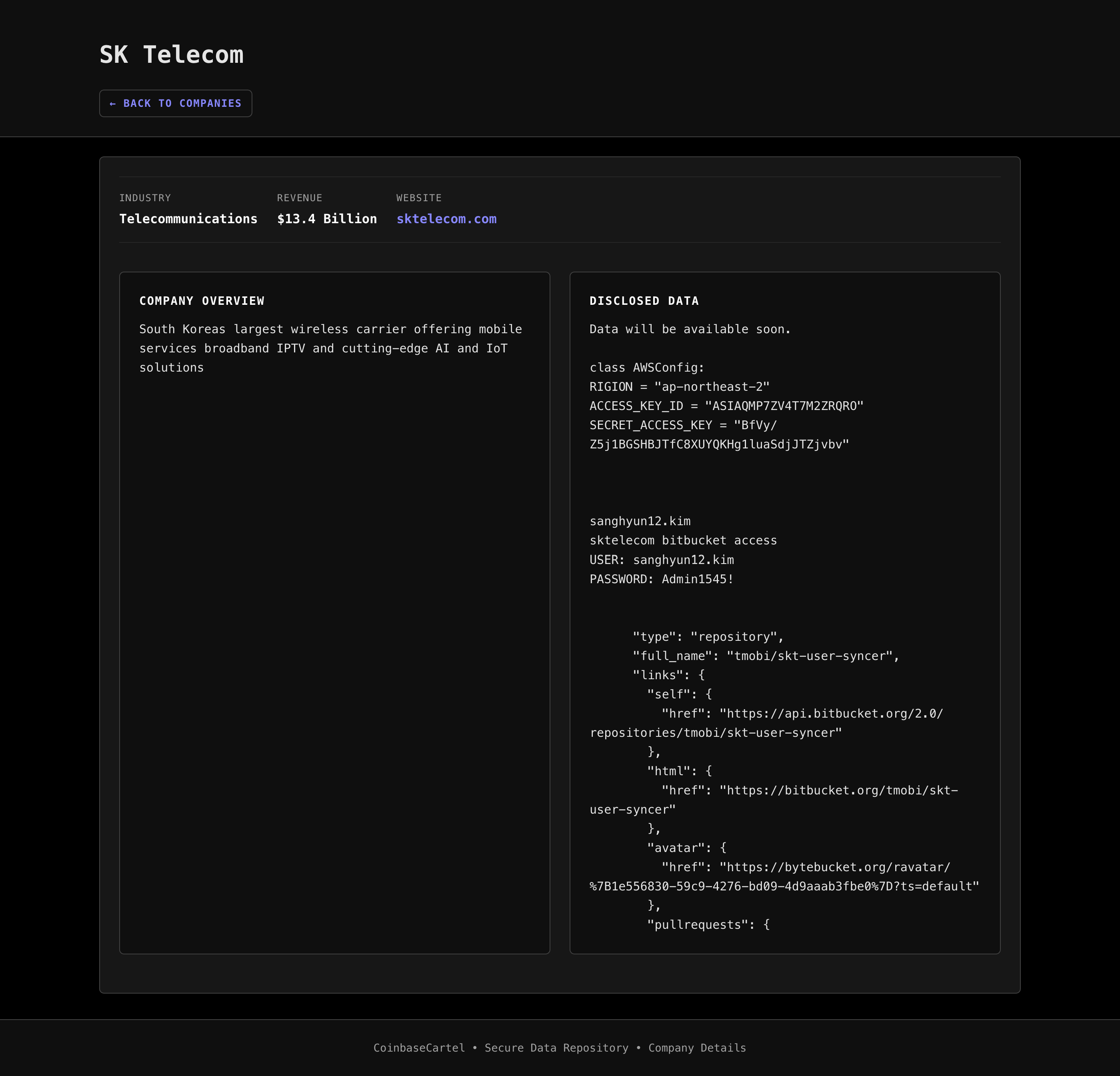1120x1076 pixels.
Task: Click the "full_name" tmobi/skt-user-syncer line
Action: tap(766, 656)
